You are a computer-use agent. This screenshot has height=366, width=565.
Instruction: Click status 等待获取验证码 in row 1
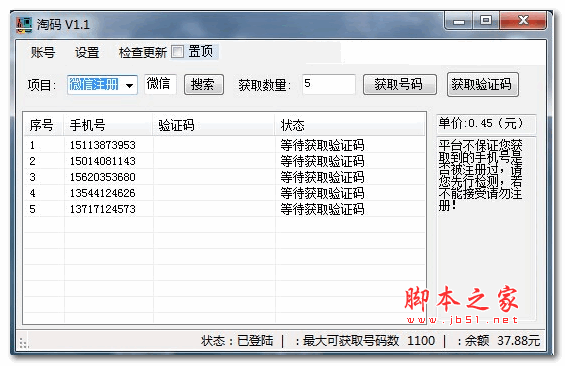[x=322, y=145]
